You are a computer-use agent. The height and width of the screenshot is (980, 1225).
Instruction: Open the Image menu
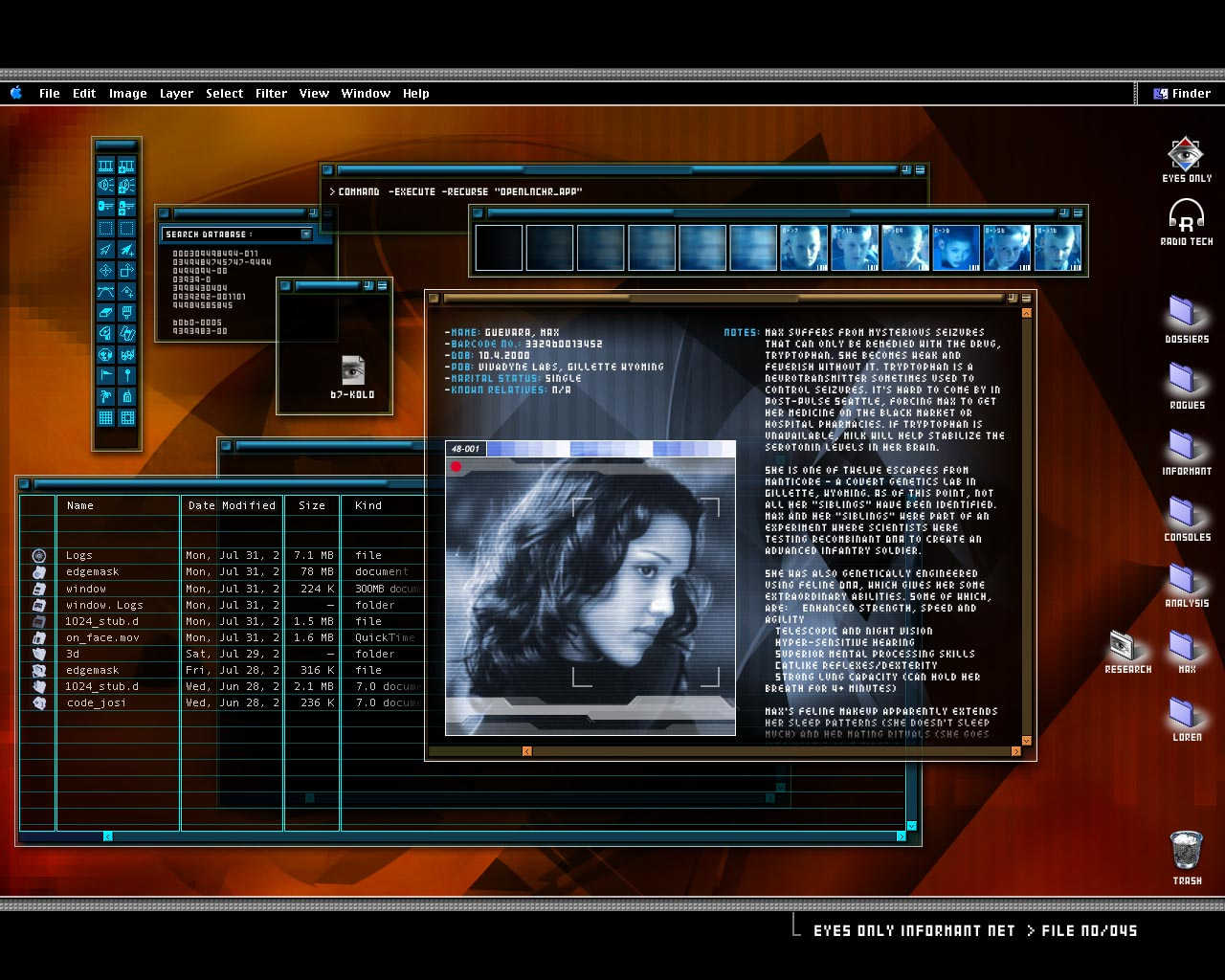[127, 94]
